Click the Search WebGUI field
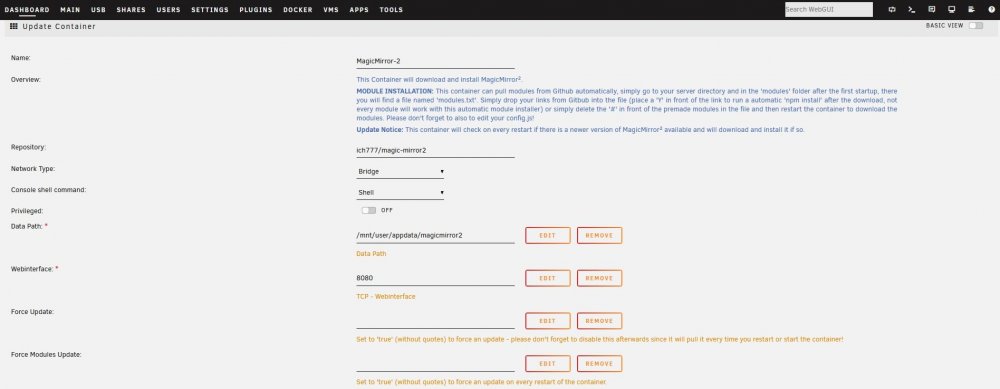This screenshot has width=1000, height=389. tap(828, 10)
